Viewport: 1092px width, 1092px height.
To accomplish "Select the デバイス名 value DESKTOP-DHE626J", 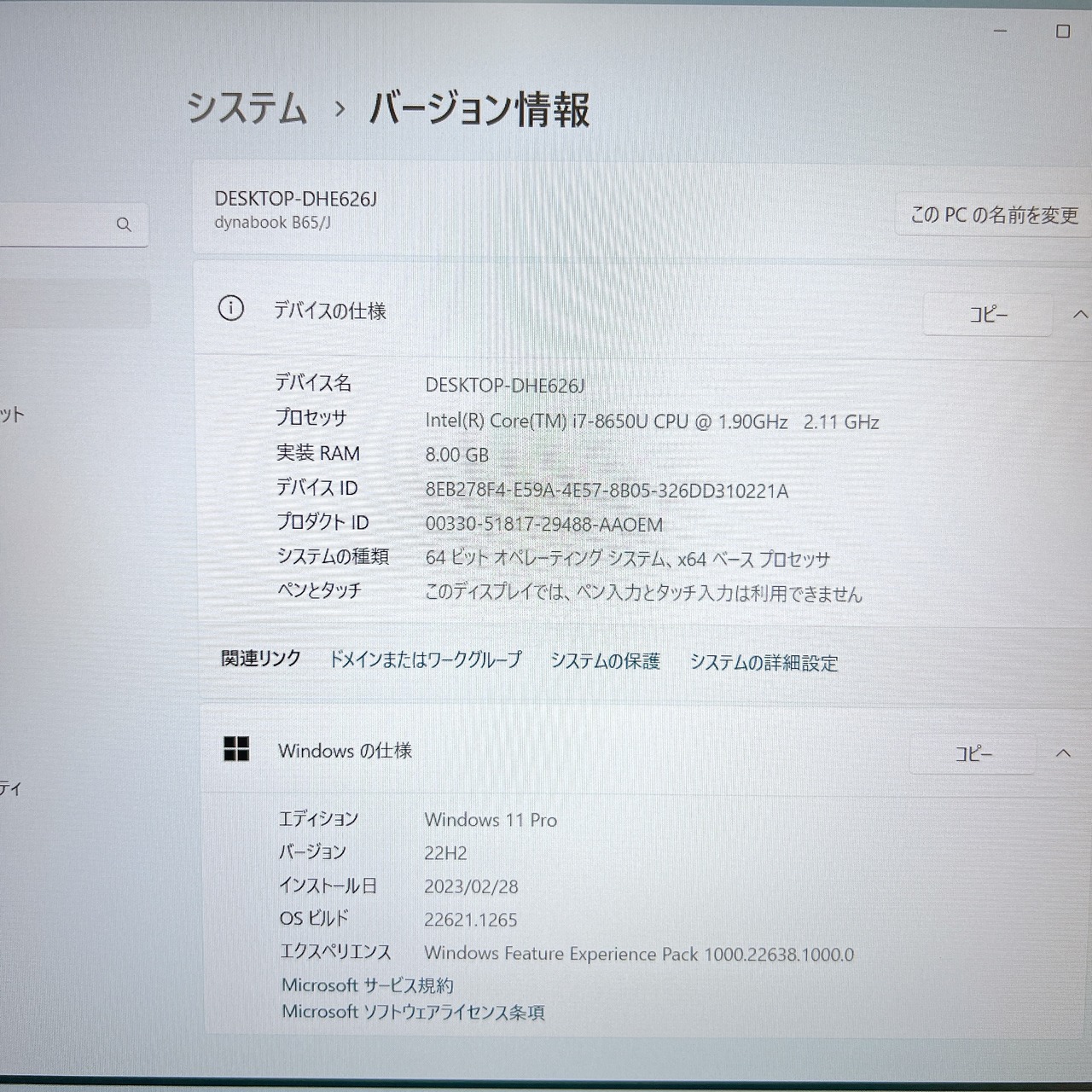I will click(x=505, y=386).
